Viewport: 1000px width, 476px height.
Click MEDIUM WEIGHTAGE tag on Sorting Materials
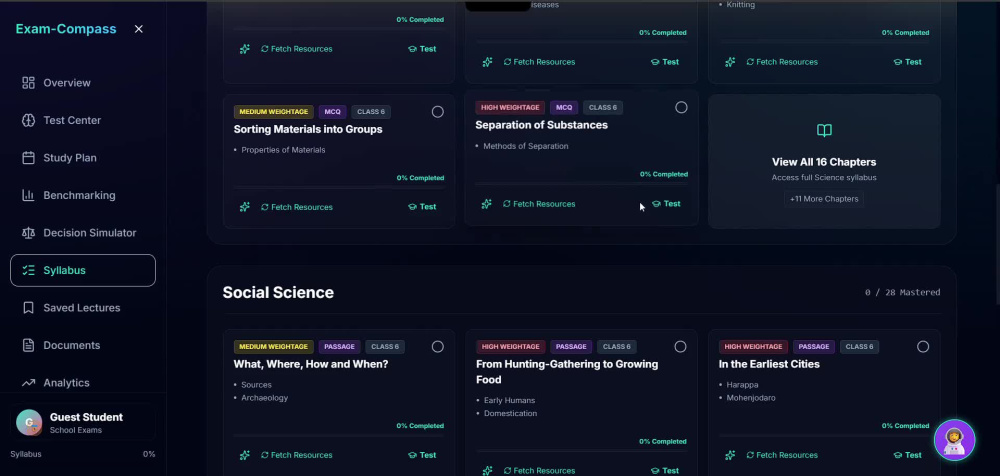pyautogui.click(x=274, y=112)
